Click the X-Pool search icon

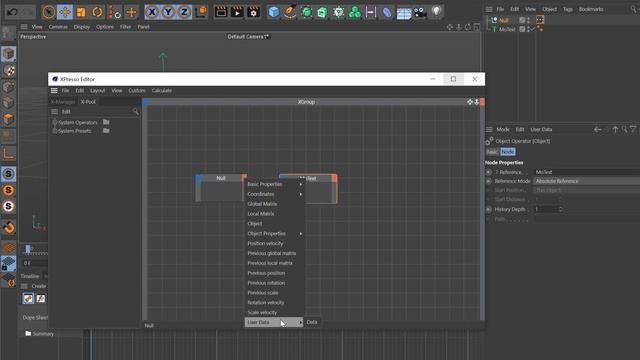135,111
